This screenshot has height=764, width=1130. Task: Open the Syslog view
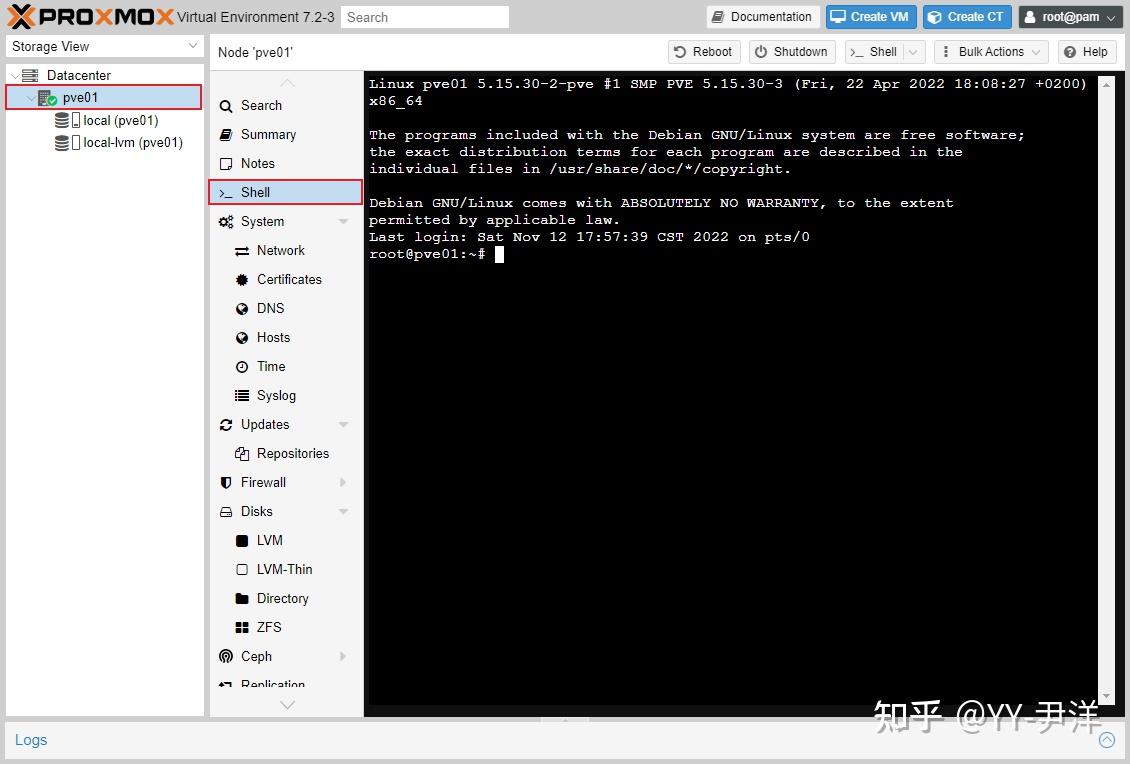click(276, 395)
